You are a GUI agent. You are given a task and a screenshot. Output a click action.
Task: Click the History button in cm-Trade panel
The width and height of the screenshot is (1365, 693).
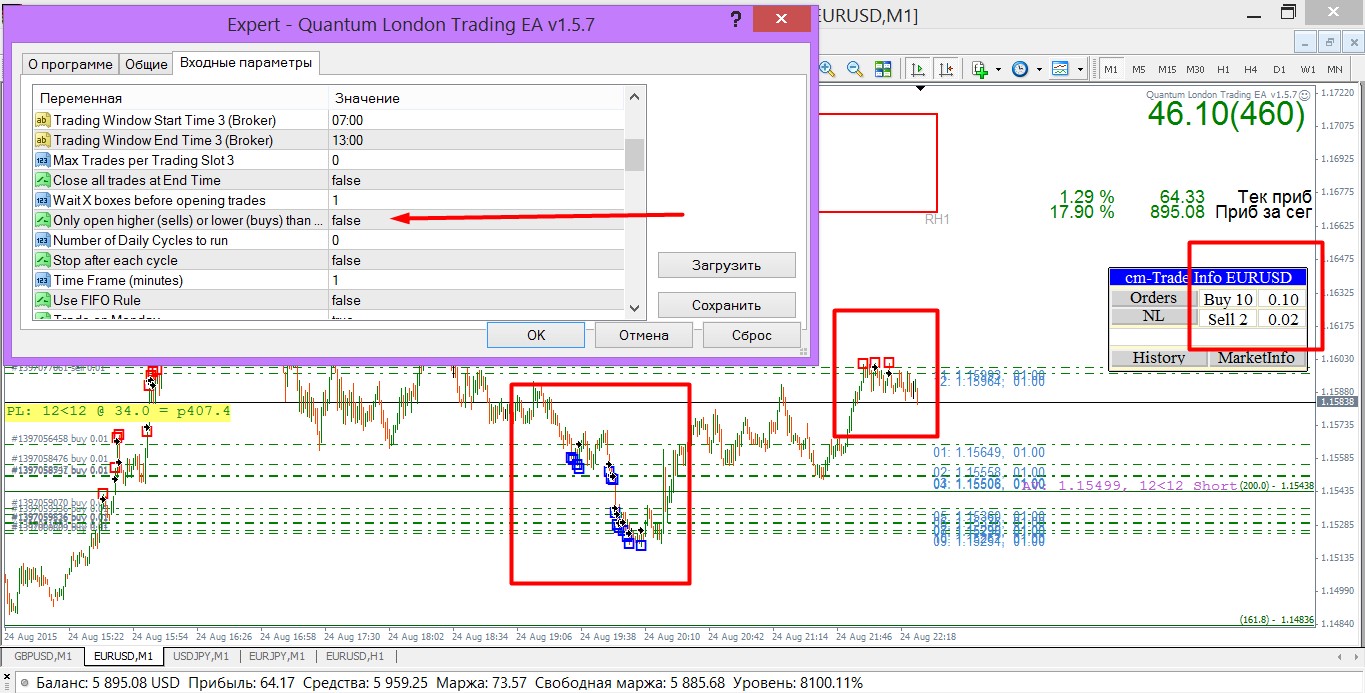(1159, 357)
